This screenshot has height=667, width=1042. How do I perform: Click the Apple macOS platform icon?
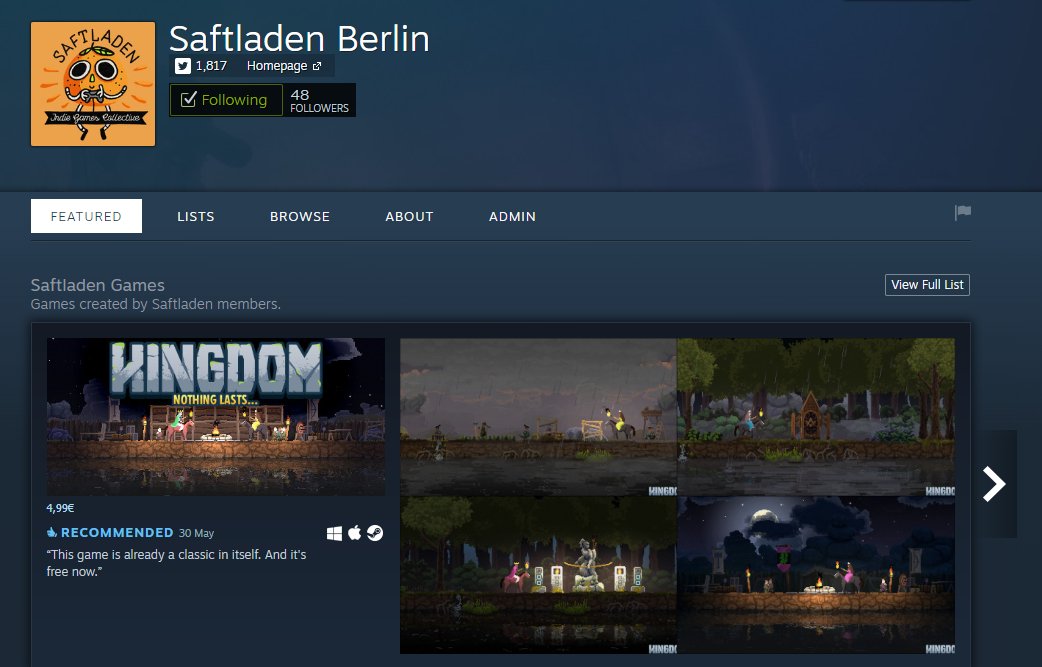(355, 533)
